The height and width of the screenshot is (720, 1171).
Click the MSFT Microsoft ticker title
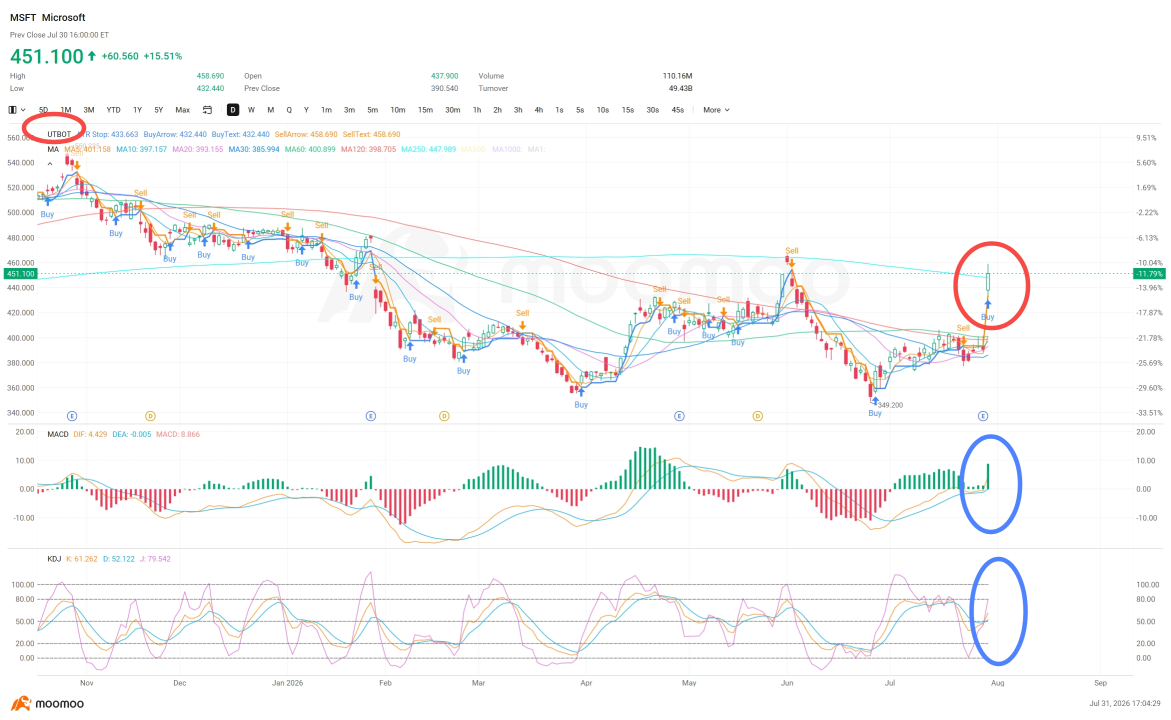[48, 17]
